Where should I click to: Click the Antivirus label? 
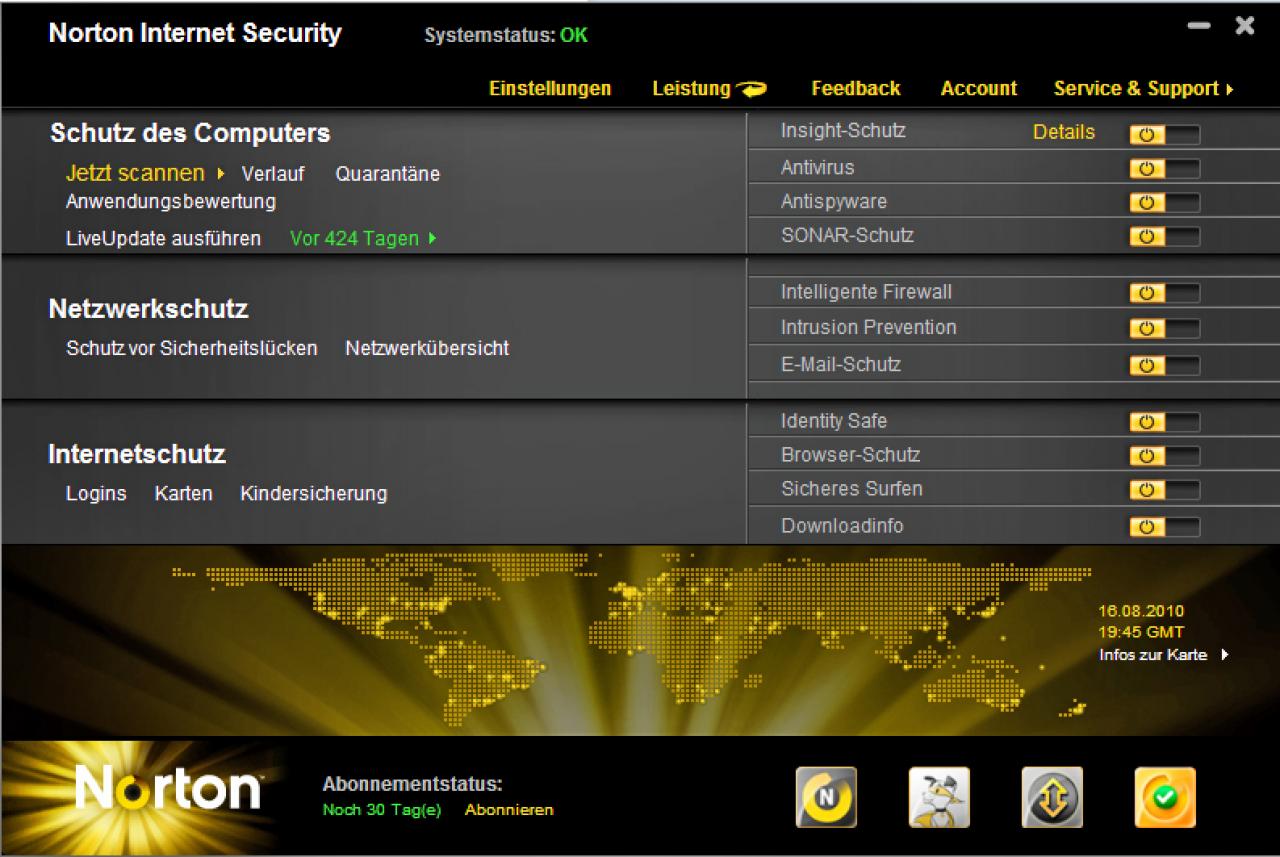click(x=818, y=167)
